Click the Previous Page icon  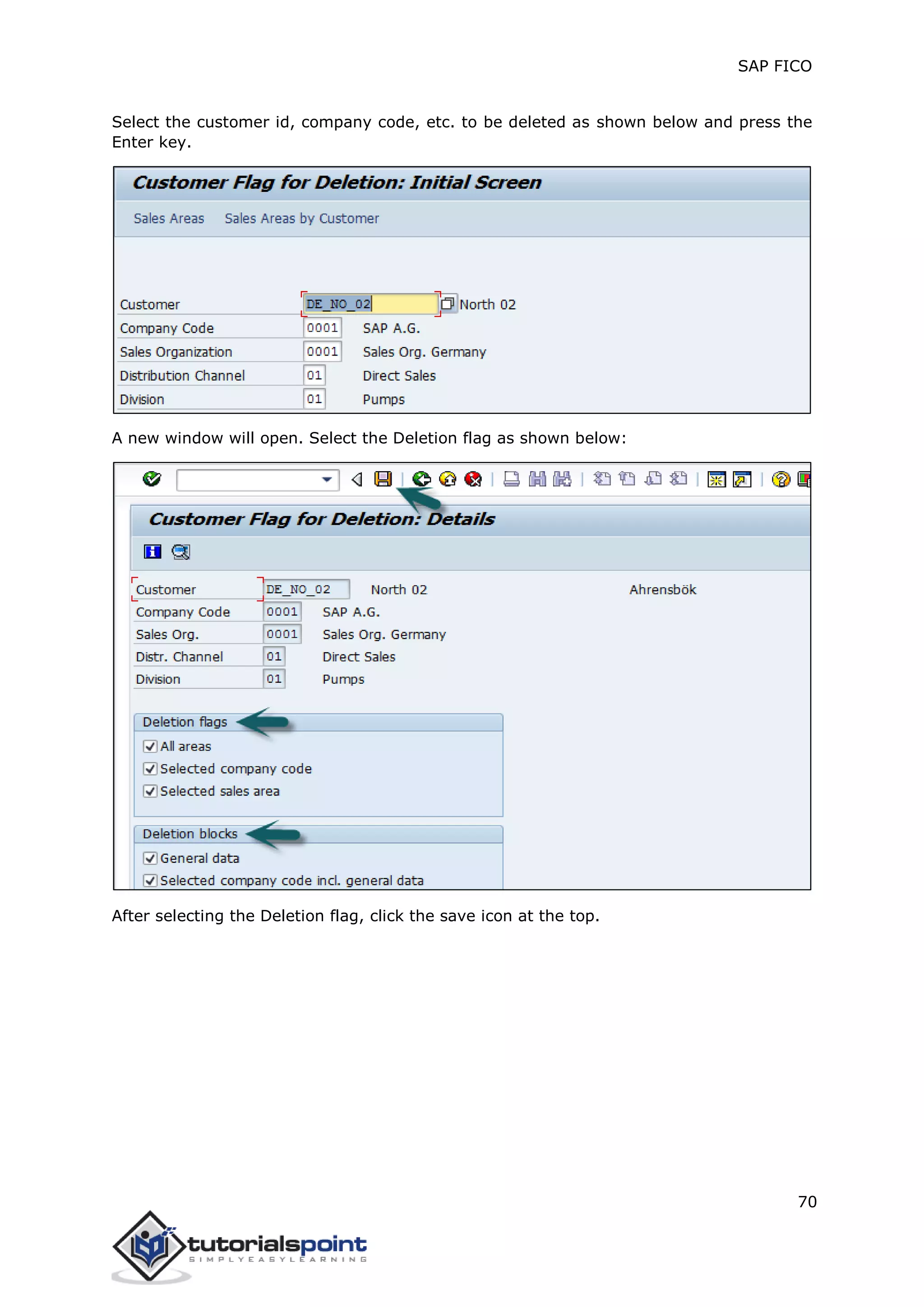[x=628, y=479]
